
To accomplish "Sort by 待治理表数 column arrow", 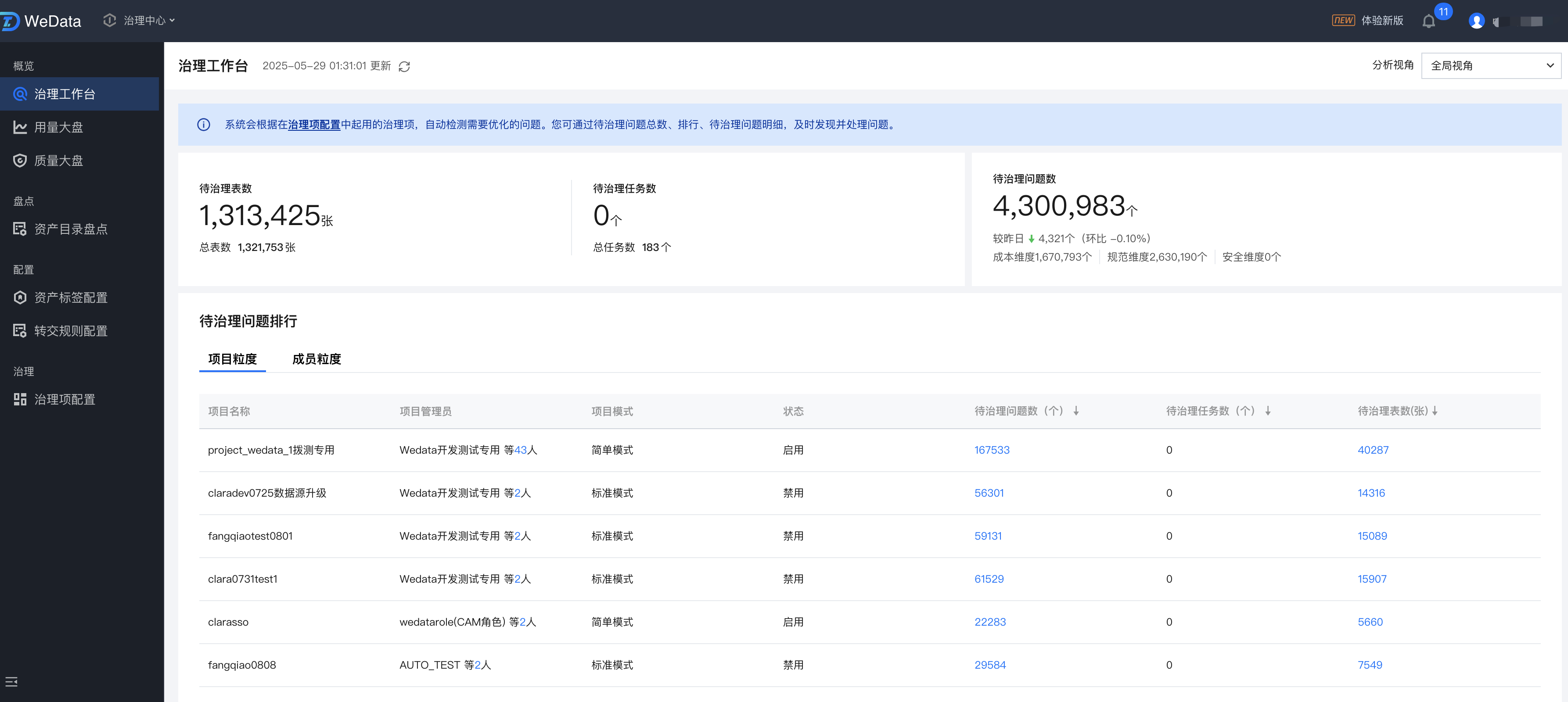I will tap(1435, 411).
